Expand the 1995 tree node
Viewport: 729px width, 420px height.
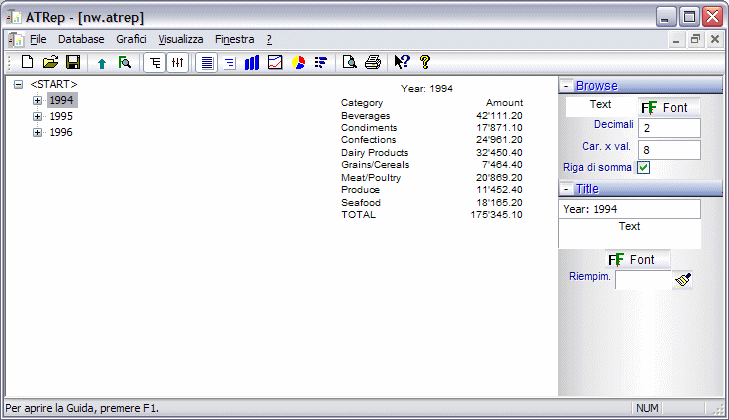pos(38,116)
